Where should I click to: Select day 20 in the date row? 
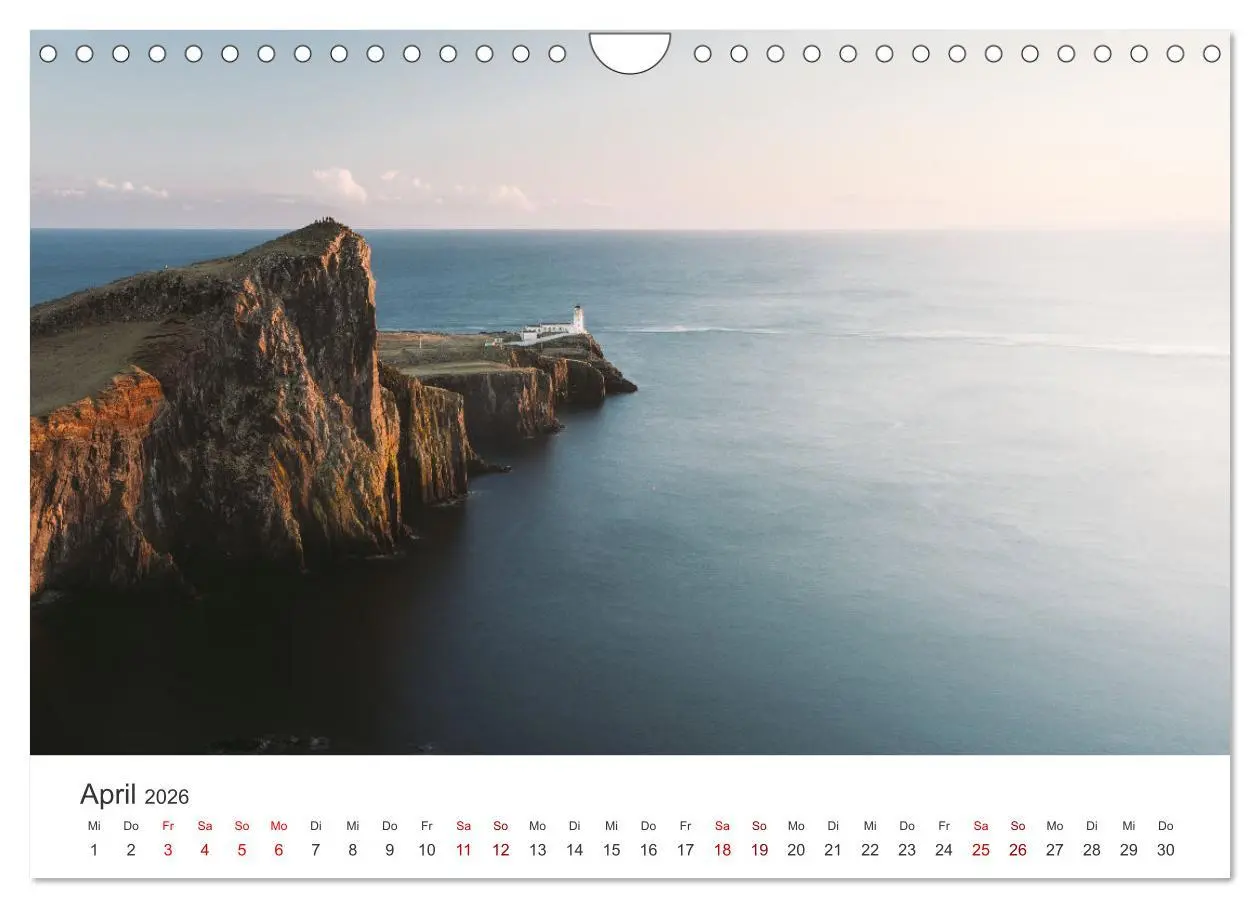coord(797,850)
